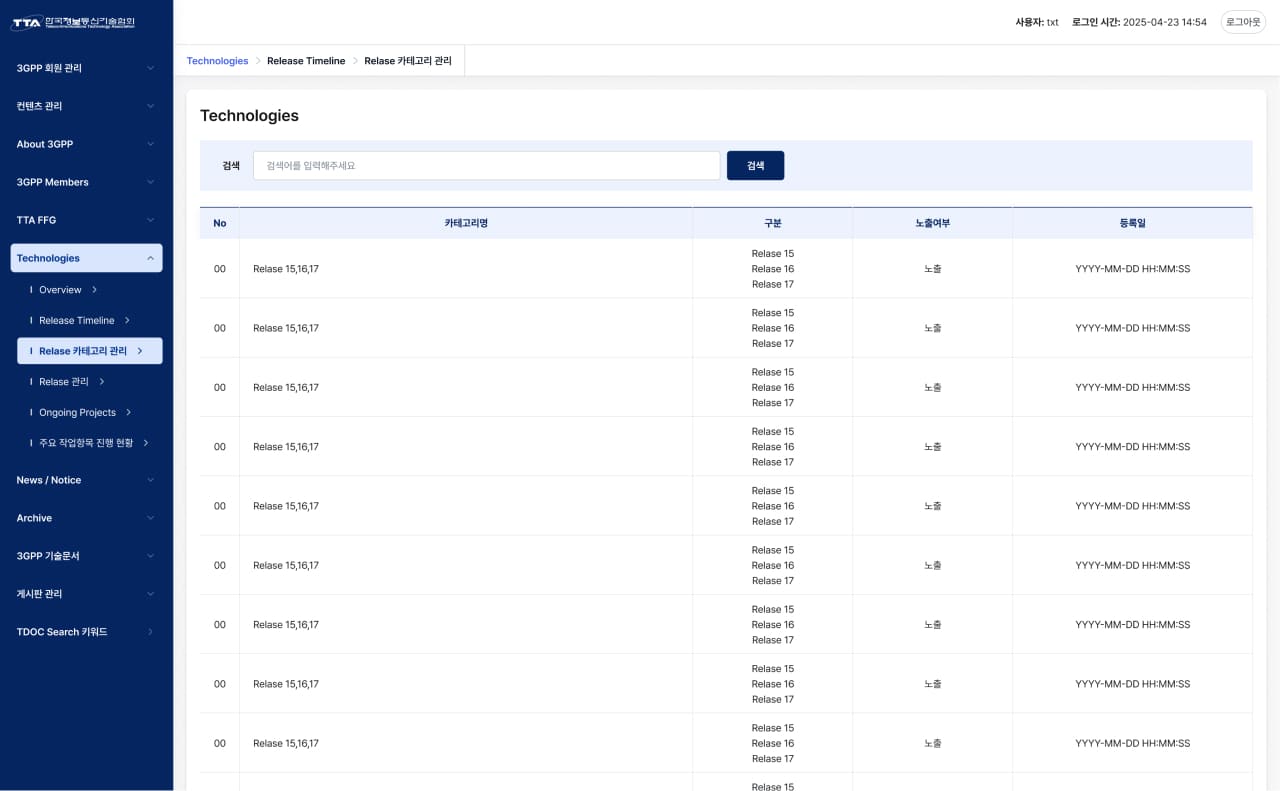Open the About 3GPP menu chevron
Viewport: 1280px width, 791px height.
pos(150,144)
